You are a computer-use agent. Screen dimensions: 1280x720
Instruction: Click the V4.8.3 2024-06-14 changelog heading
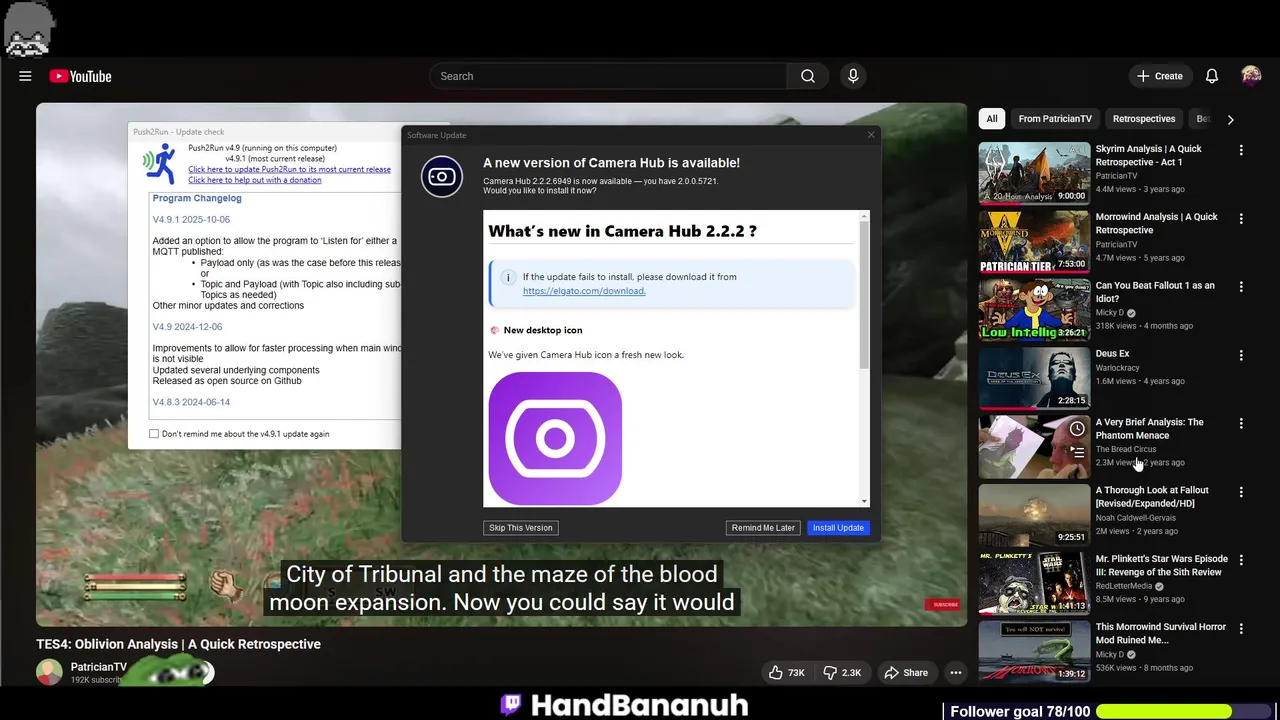191,402
